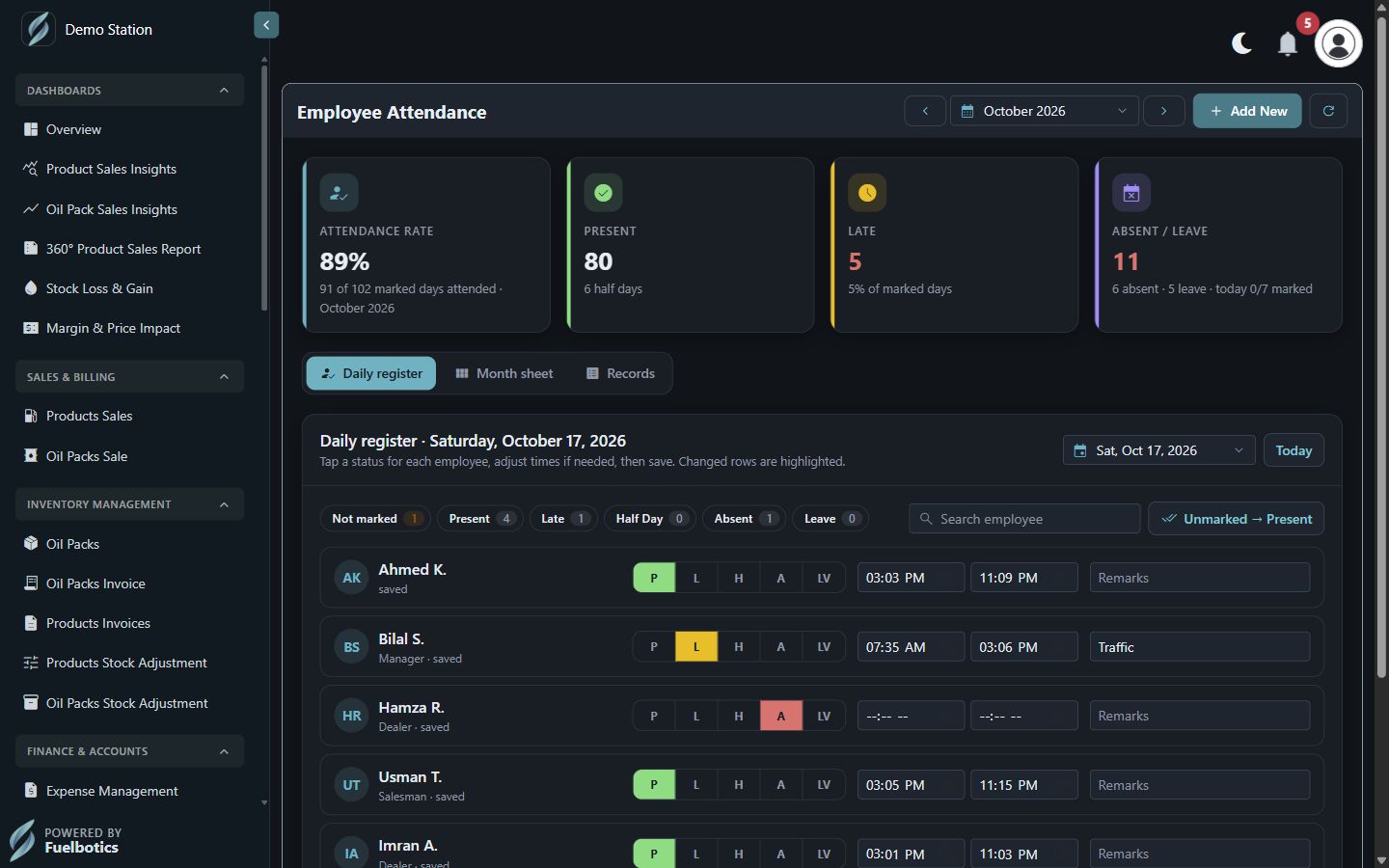Screen dimensions: 1389x868
Task: Click the refresh attendance icon
Action: click(x=1328, y=111)
